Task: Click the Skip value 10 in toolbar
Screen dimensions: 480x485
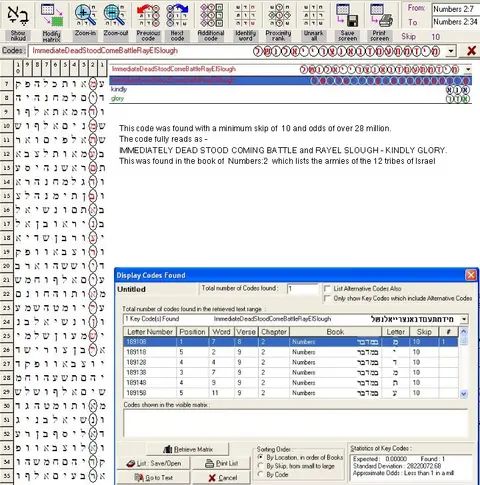Action: 436,37
